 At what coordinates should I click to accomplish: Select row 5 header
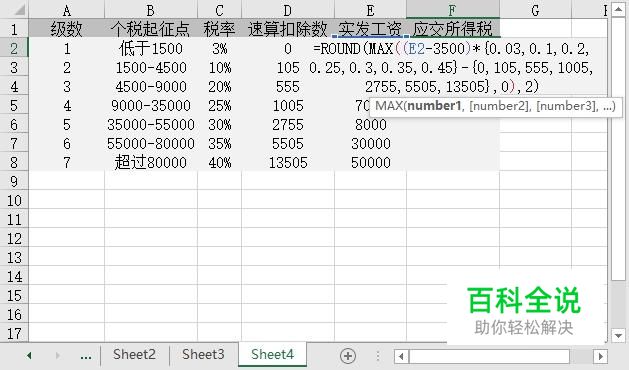[x=14, y=105]
